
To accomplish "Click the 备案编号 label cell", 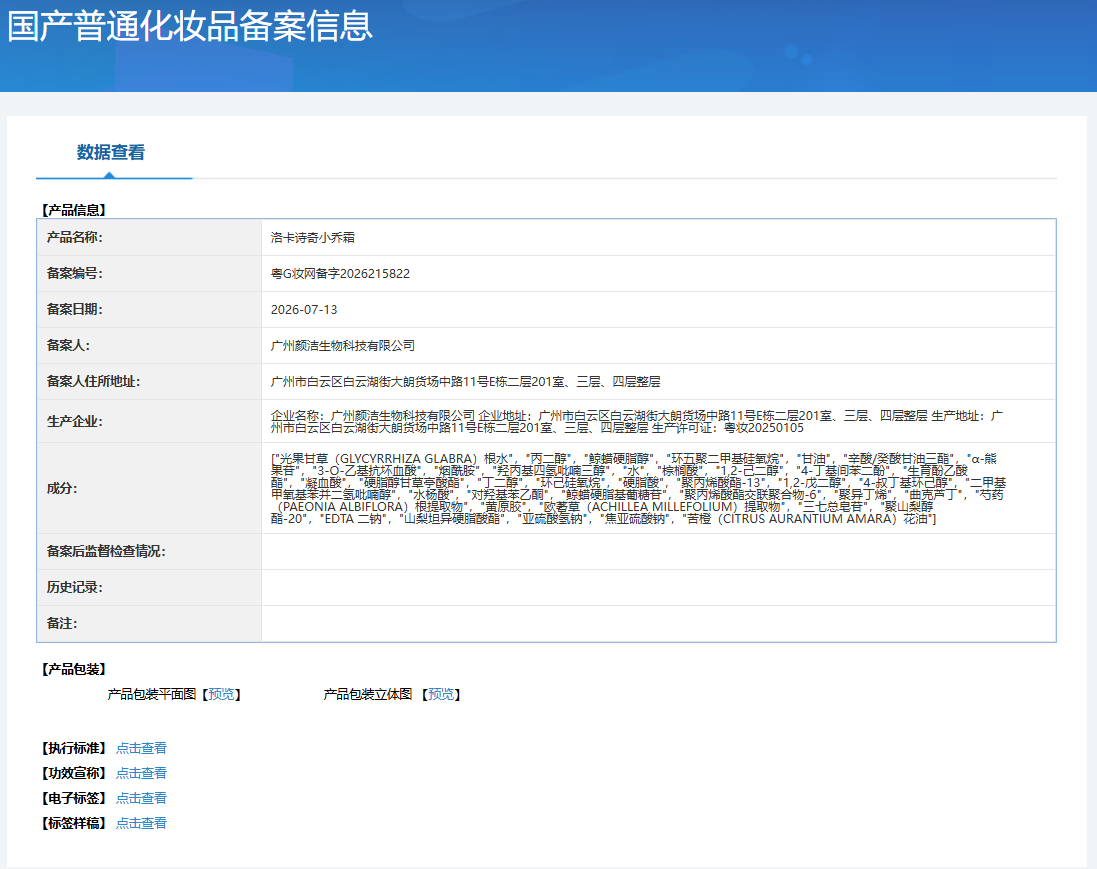I will (149, 274).
